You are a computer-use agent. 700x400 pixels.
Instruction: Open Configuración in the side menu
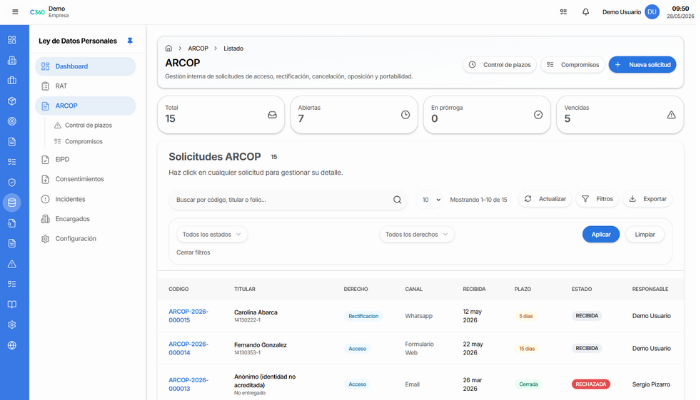[86, 238]
